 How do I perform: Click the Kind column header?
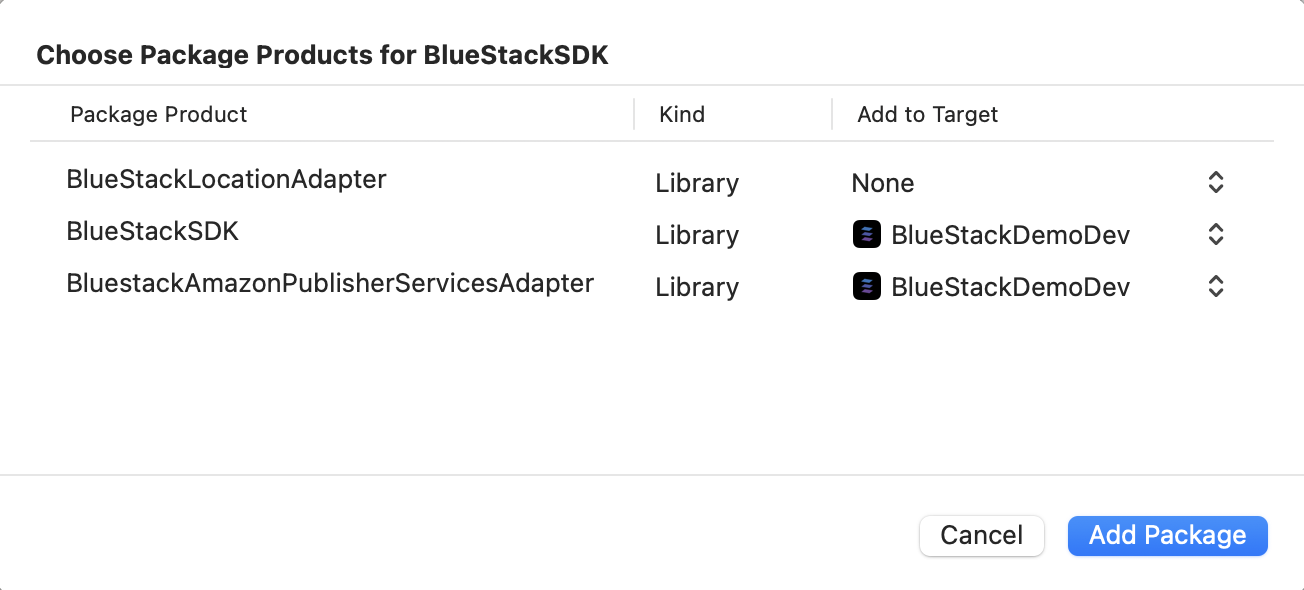tap(682, 114)
